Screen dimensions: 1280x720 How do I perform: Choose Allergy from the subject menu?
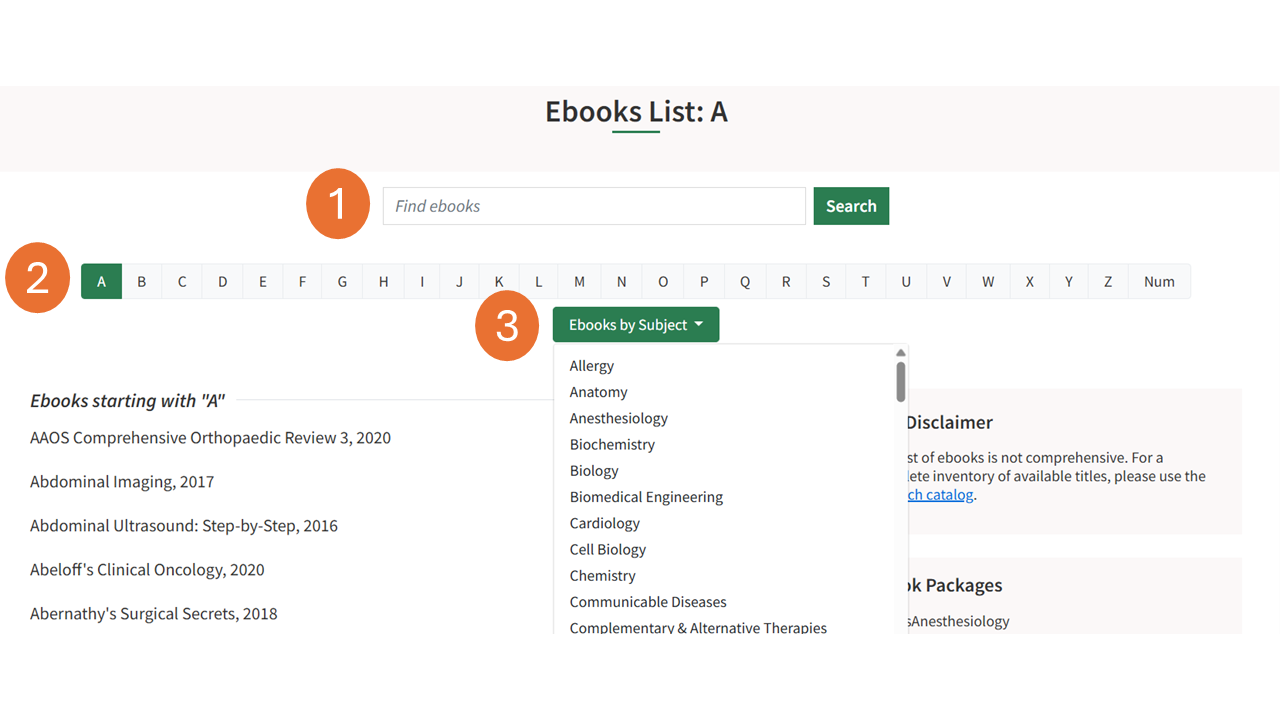591,366
